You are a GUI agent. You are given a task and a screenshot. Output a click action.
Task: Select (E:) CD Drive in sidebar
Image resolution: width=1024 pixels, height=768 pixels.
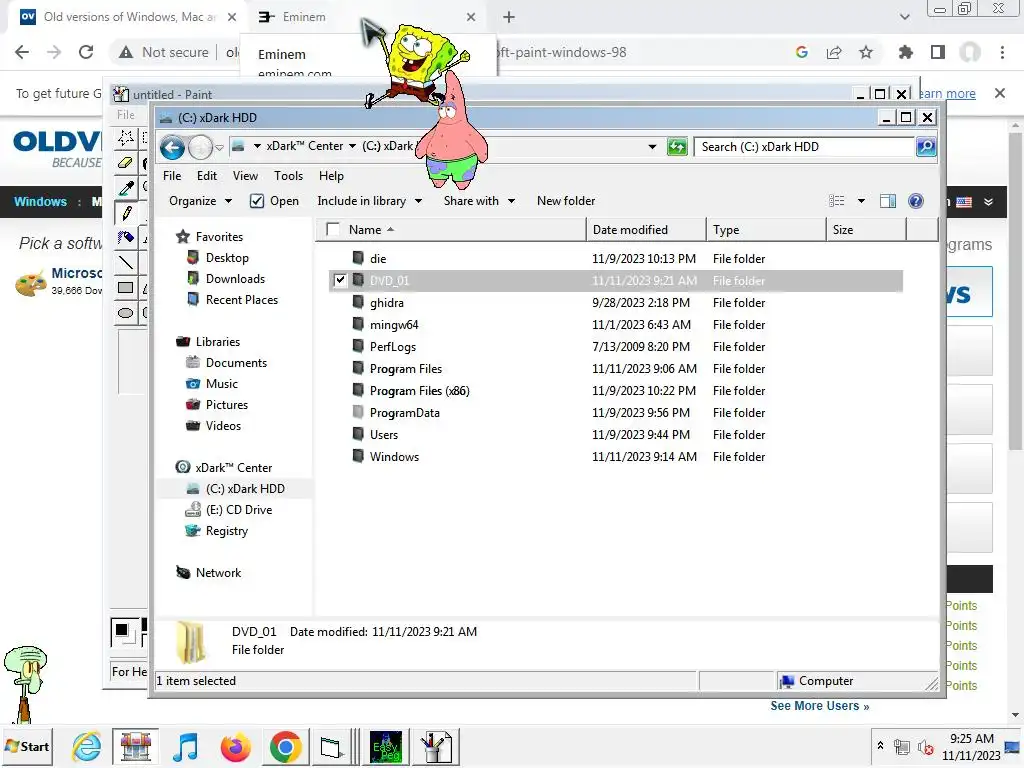coord(238,510)
